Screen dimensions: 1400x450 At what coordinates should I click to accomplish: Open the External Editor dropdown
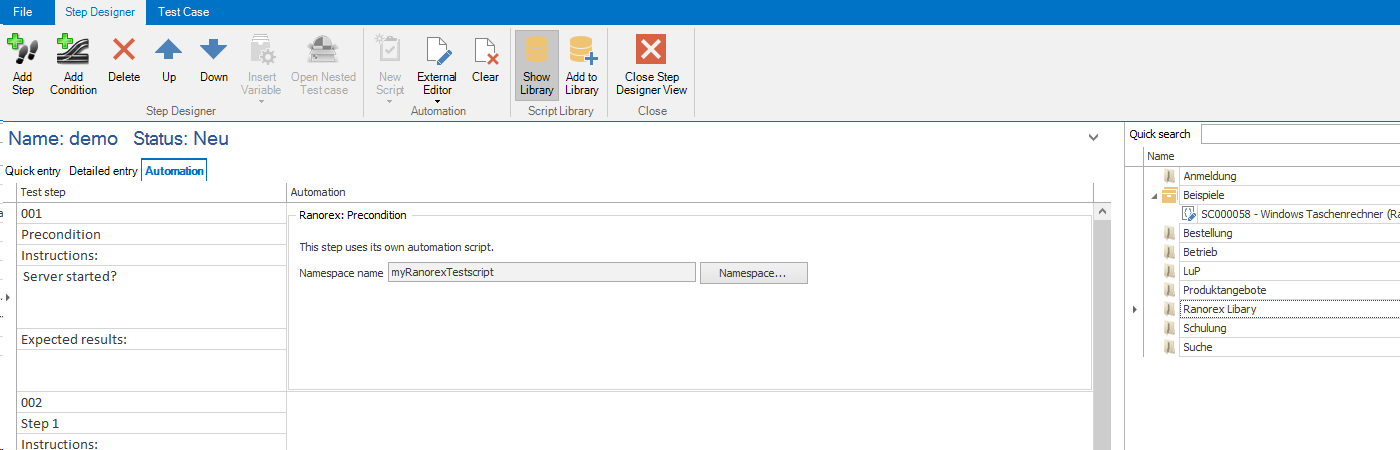437,101
